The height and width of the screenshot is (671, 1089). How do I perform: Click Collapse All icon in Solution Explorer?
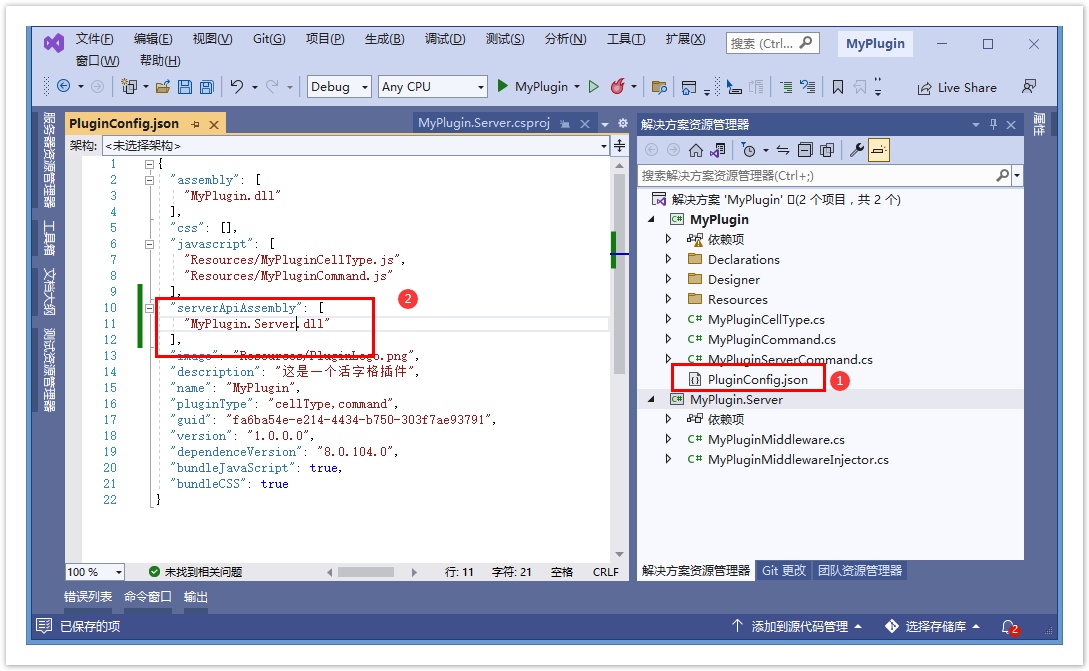point(805,150)
